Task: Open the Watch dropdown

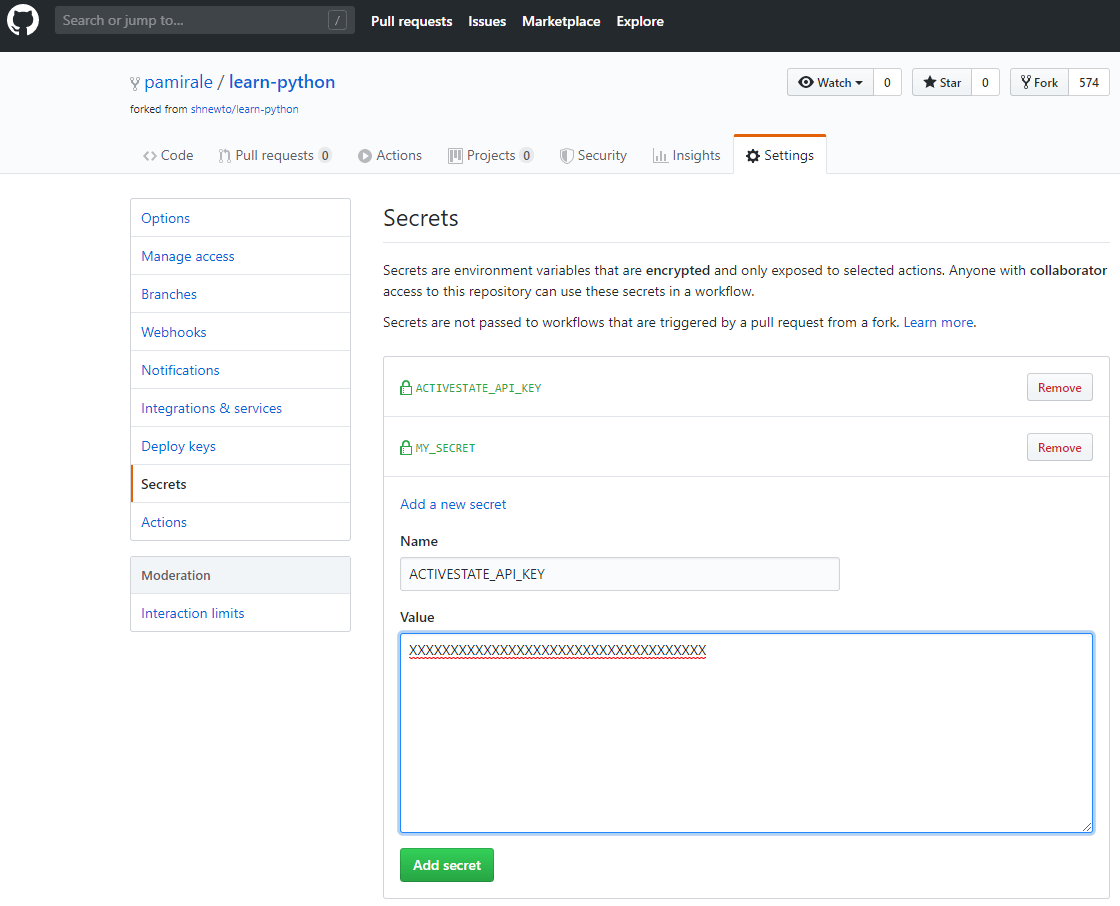Action: pyautogui.click(x=830, y=82)
